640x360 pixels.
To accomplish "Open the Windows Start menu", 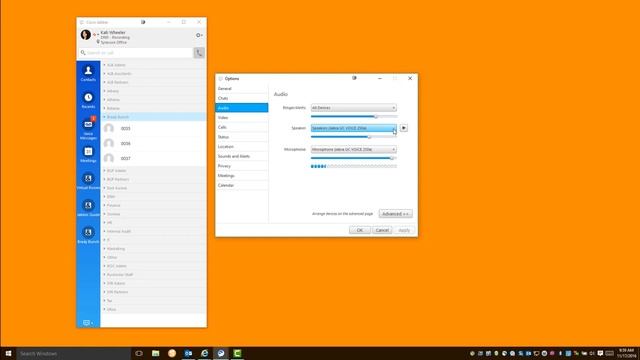I will pyautogui.click(x=8, y=353).
